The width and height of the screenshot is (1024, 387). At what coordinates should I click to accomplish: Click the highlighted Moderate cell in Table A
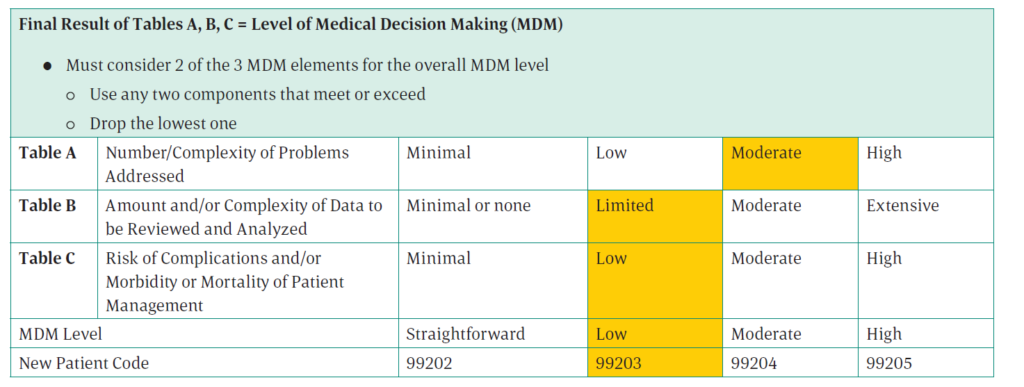coord(790,164)
